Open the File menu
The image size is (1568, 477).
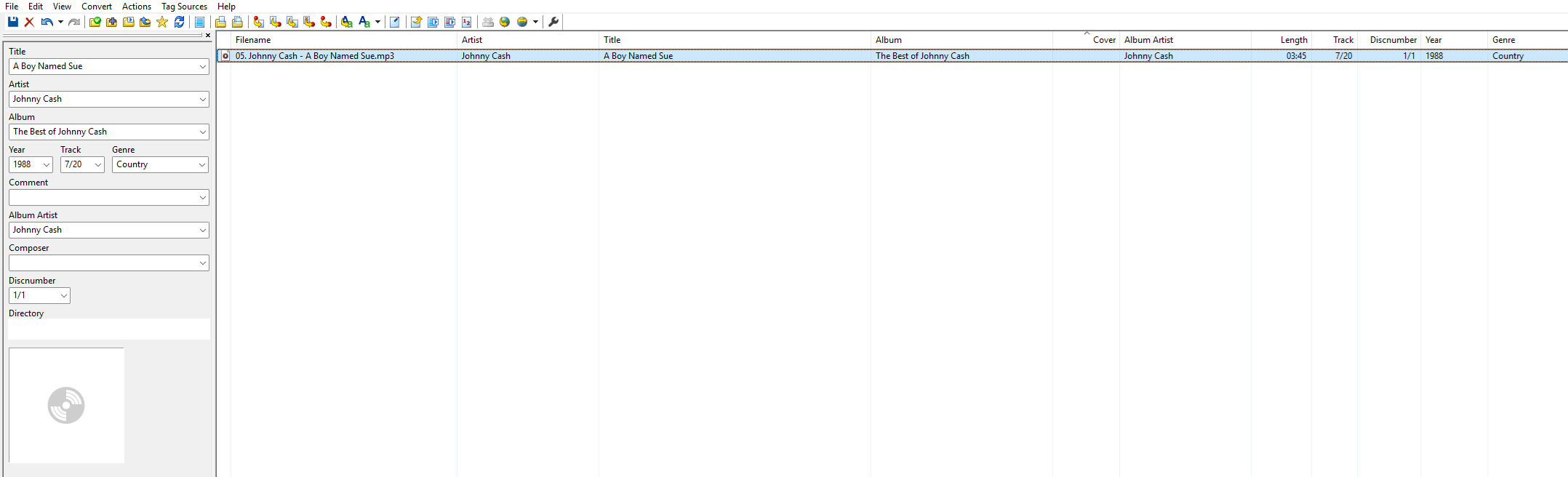click(x=12, y=7)
